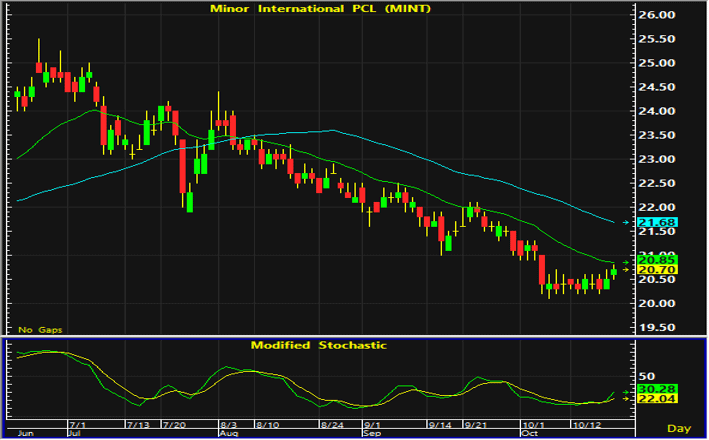This screenshot has width=709, height=440.
Task: Click the 23.50 price axis label
Action: tap(656, 135)
